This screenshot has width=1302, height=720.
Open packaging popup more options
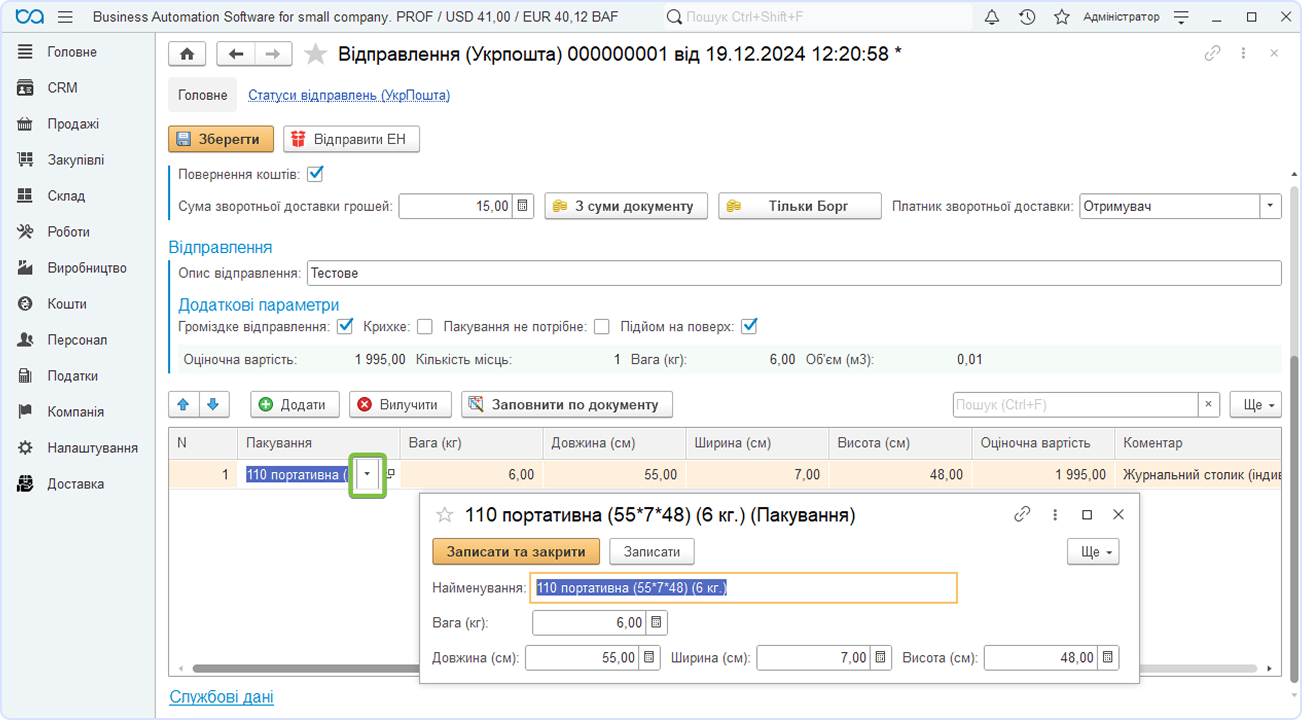tap(1055, 515)
